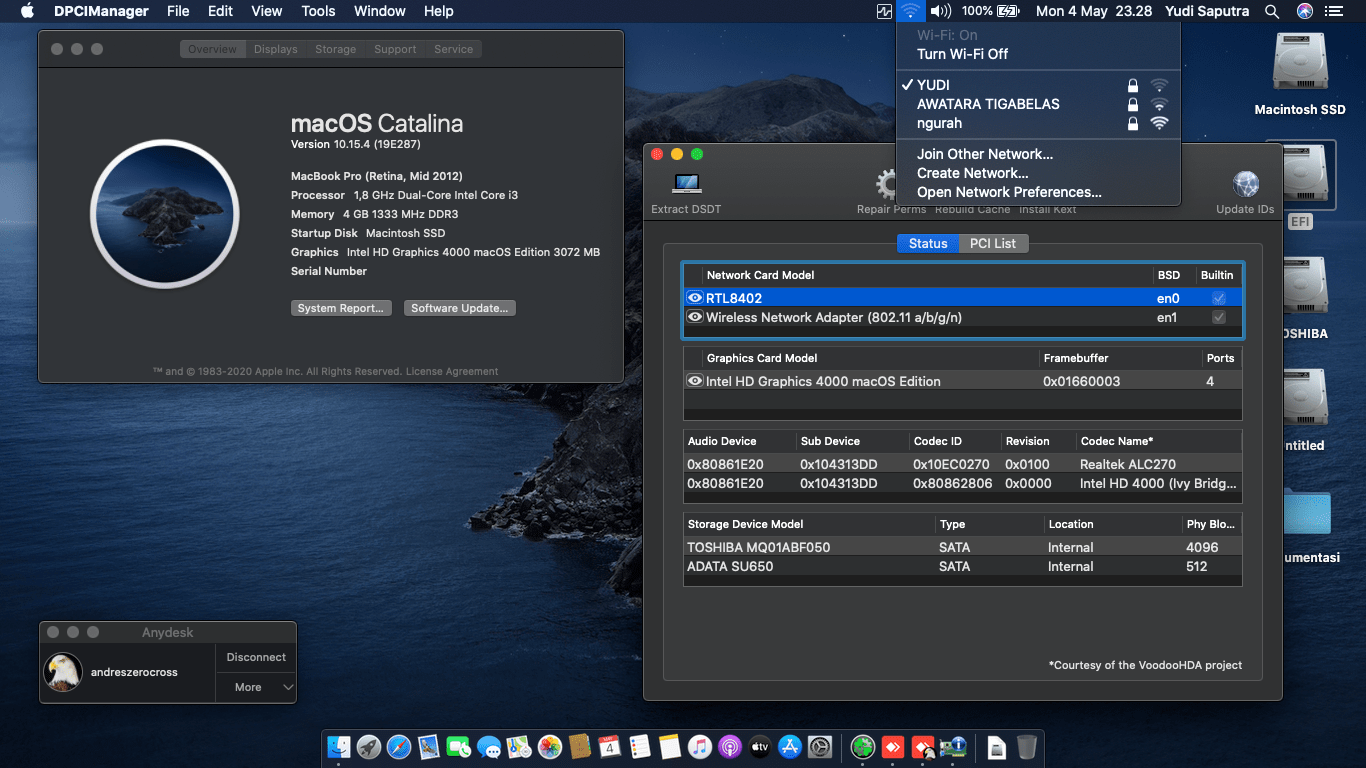Click Disconnect in the Anydesk window
This screenshot has height=768, width=1366.
click(256, 657)
